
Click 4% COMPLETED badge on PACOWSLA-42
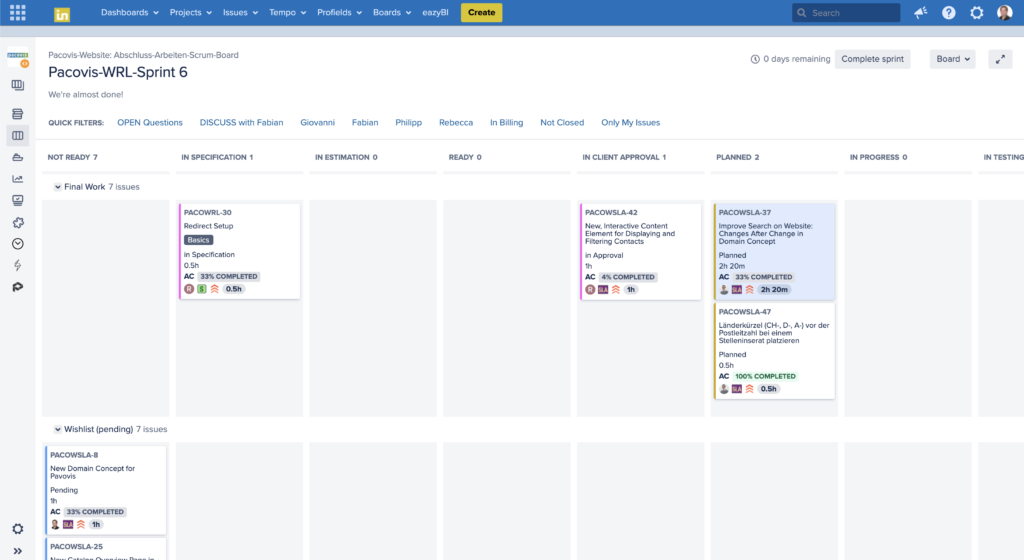628,277
